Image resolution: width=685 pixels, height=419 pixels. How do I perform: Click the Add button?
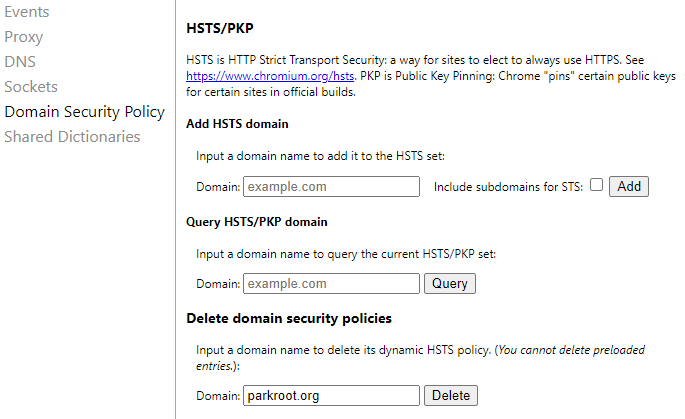pos(629,187)
